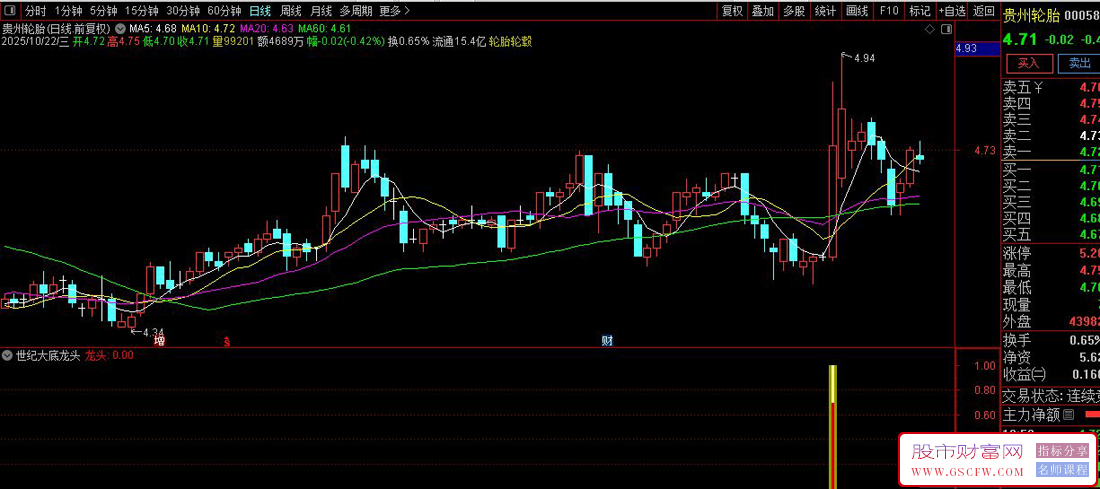The height and width of the screenshot is (489, 1100).
Task: Click the 交易状态 status row
Action: pyautogui.click(x=1050, y=396)
